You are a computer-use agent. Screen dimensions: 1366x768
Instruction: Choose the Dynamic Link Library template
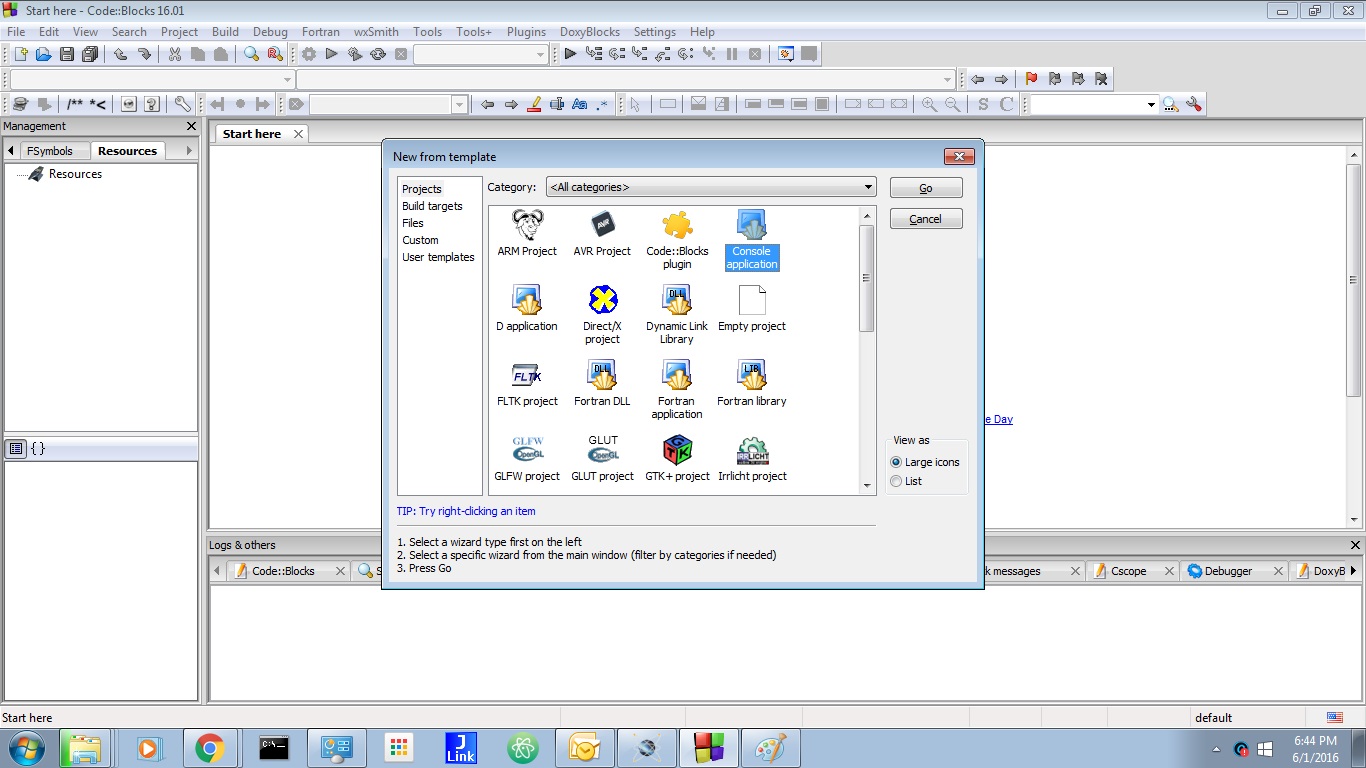click(x=676, y=312)
